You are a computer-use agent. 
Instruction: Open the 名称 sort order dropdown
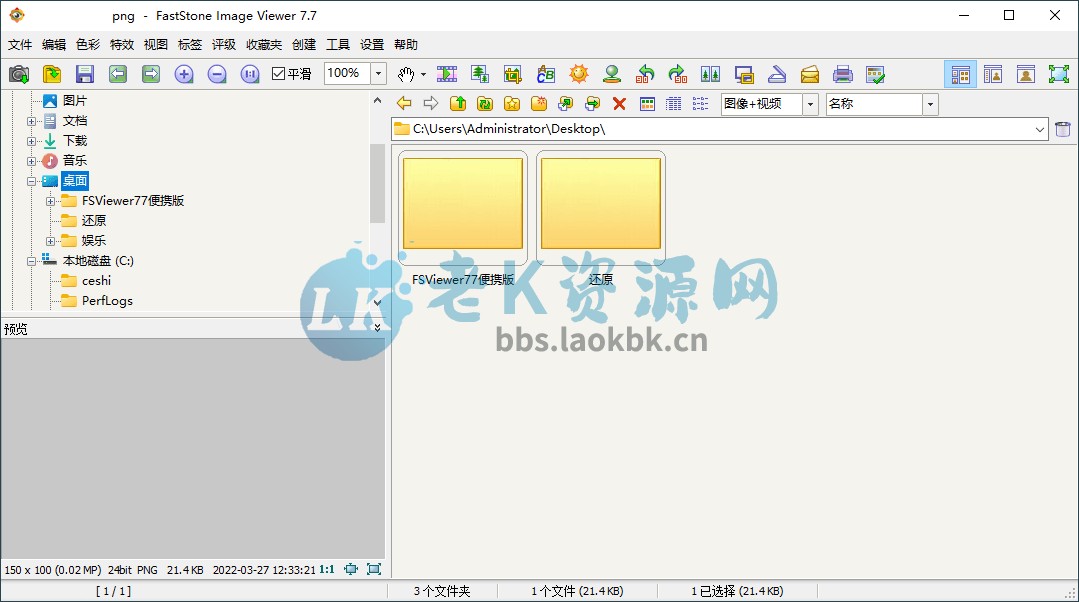930,105
